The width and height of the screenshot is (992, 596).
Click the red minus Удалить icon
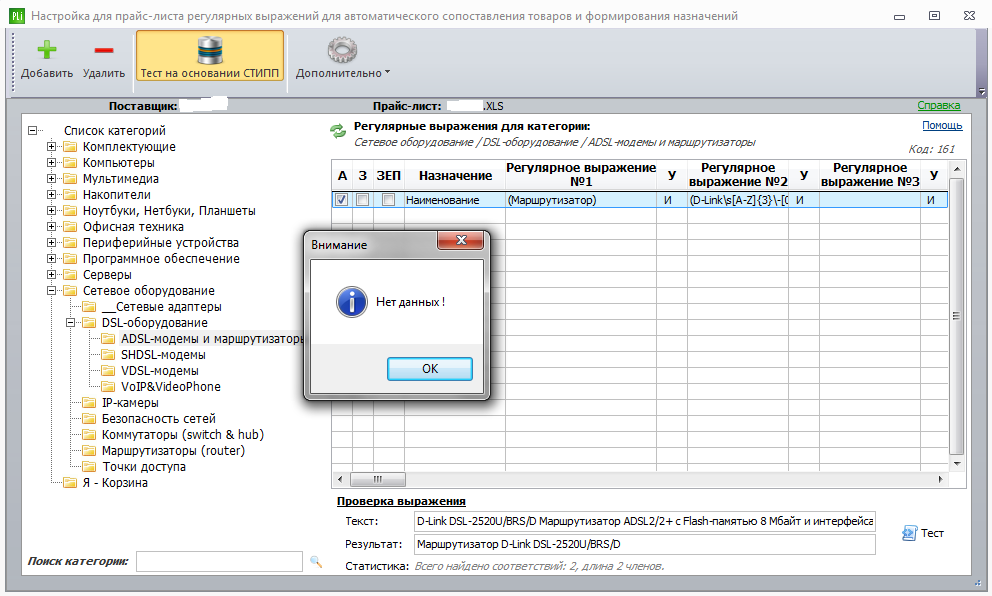(x=104, y=50)
